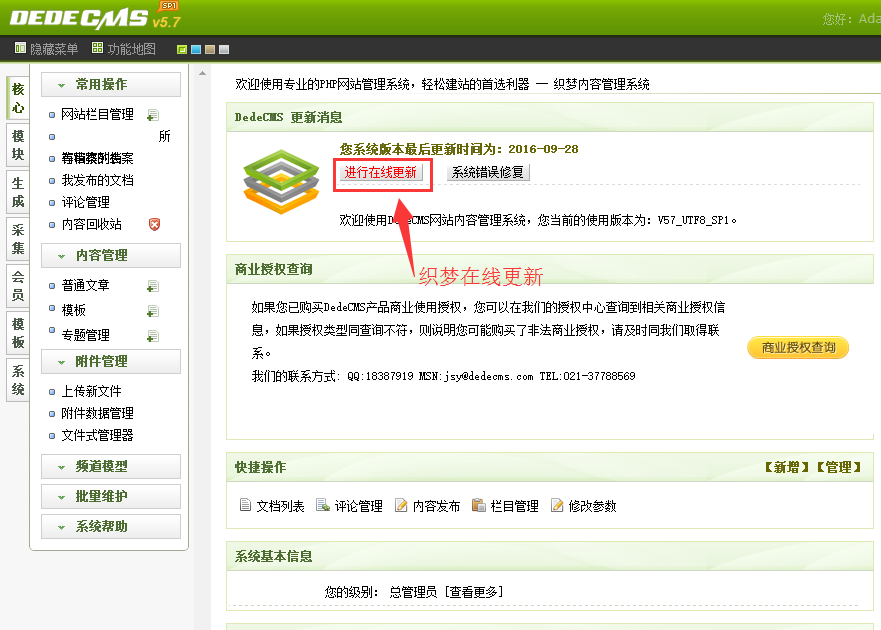Collapse the 常用操作 menu section
The width and height of the screenshot is (881, 630).
(111, 85)
